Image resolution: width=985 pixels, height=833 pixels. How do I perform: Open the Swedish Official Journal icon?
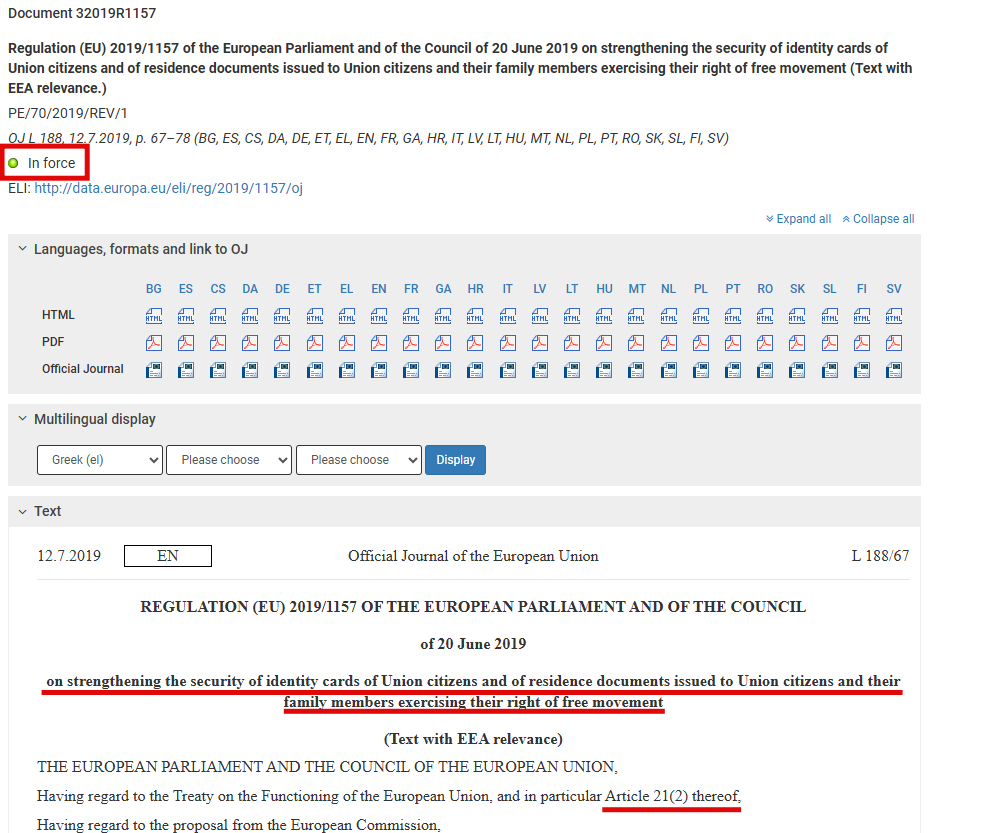(894, 370)
